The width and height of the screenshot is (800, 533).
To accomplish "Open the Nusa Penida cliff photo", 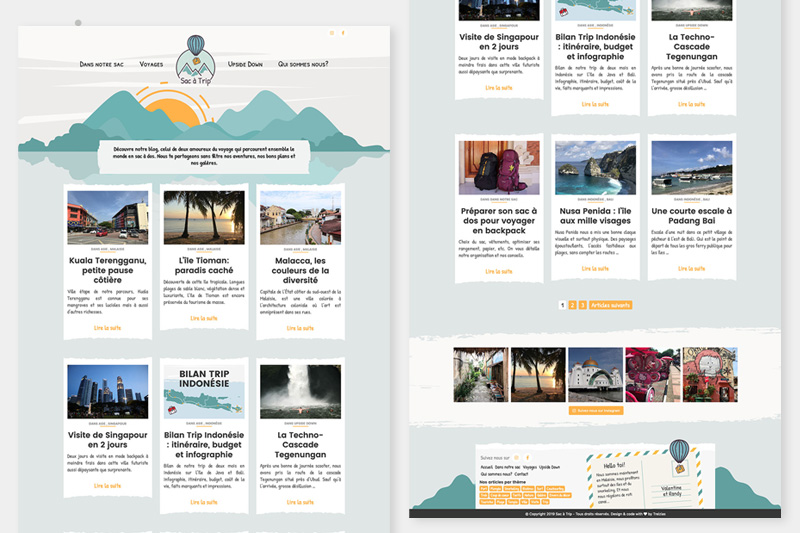I will pos(595,168).
